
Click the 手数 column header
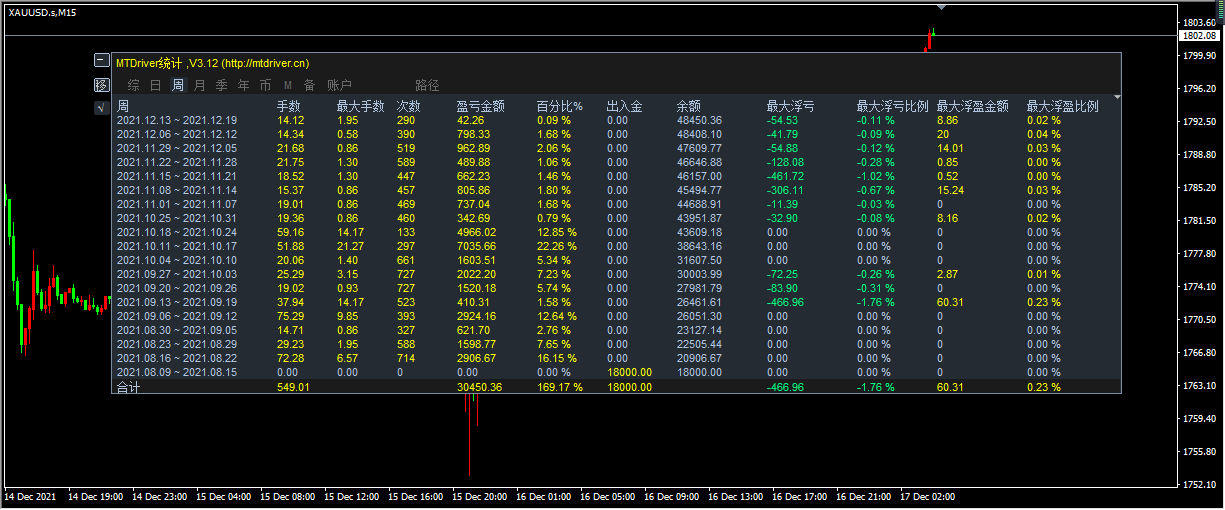point(289,105)
